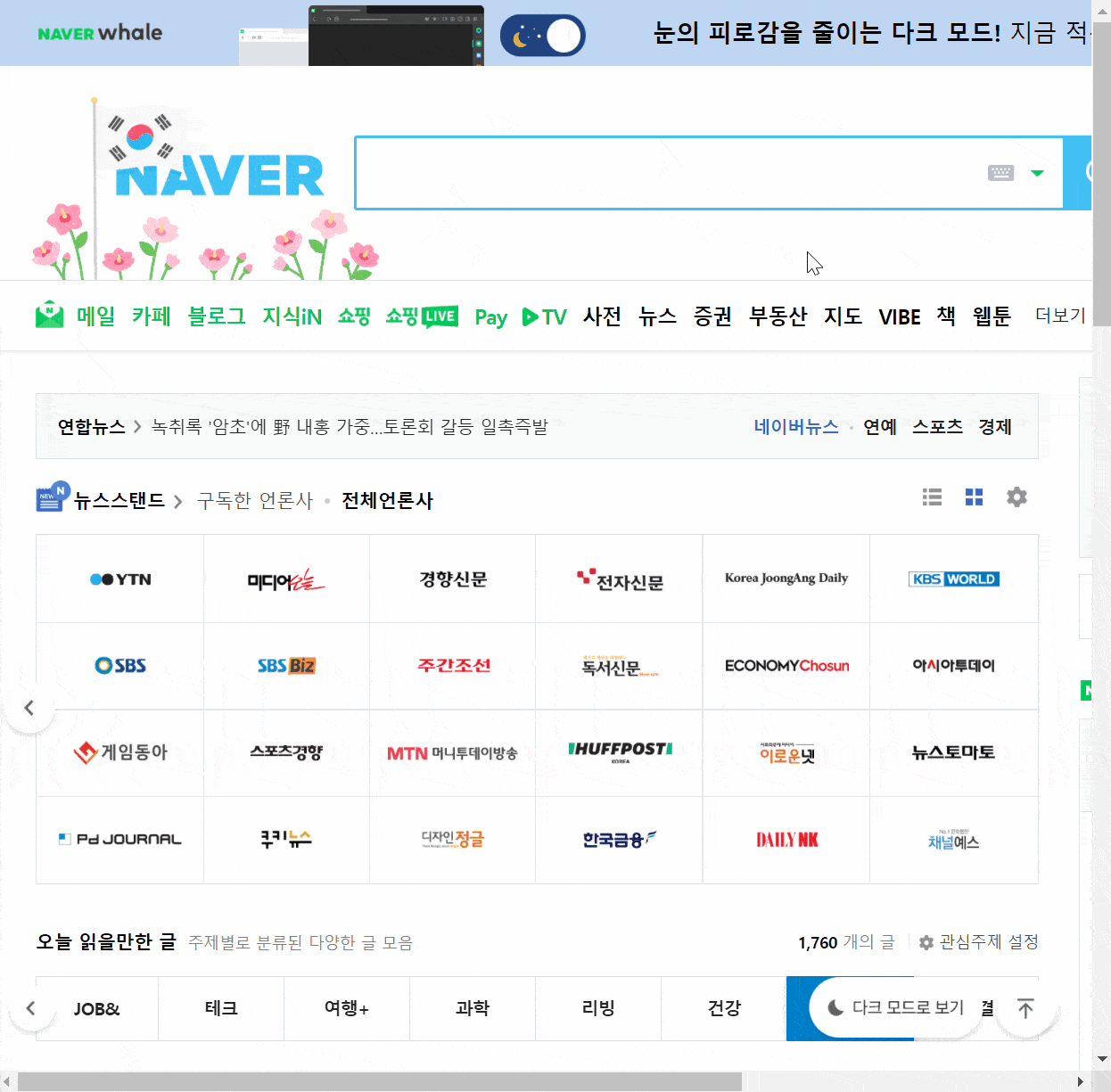Open the NAVER whale banner logo
Image resolution: width=1111 pixels, height=1092 pixels.
100,33
